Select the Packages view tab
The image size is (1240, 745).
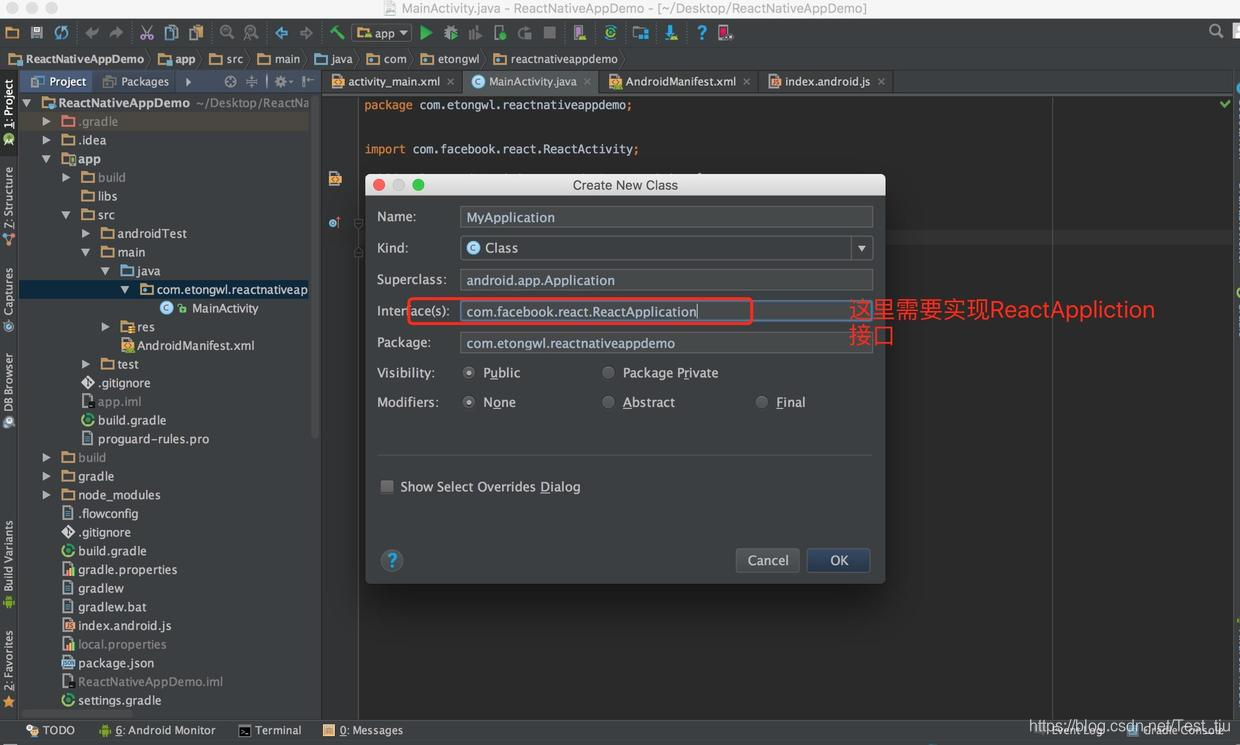(x=136, y=81)
